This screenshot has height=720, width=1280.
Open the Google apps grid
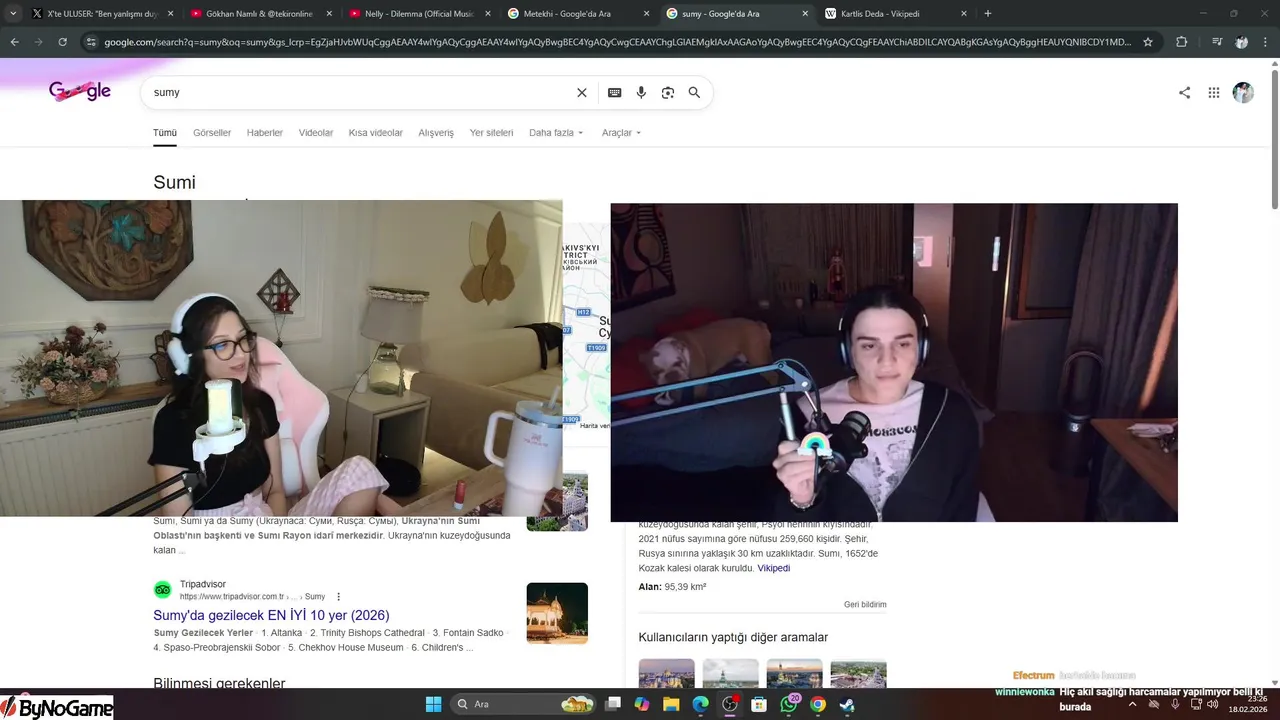tap(1214, 92)
